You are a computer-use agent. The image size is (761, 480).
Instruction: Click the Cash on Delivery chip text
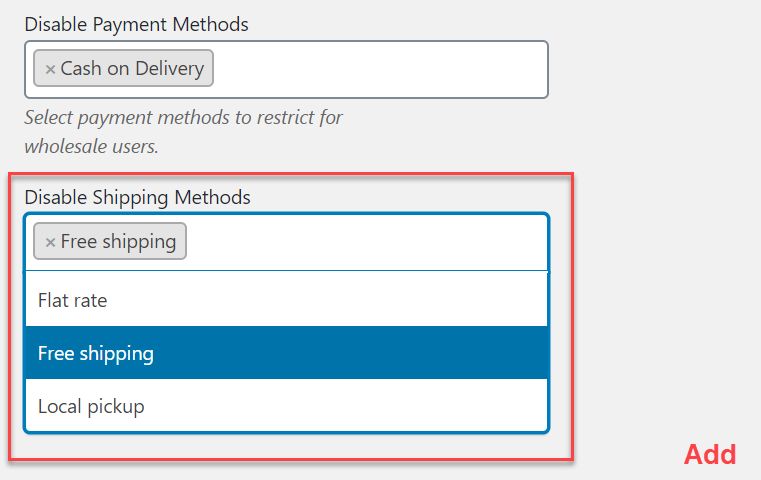132,69
